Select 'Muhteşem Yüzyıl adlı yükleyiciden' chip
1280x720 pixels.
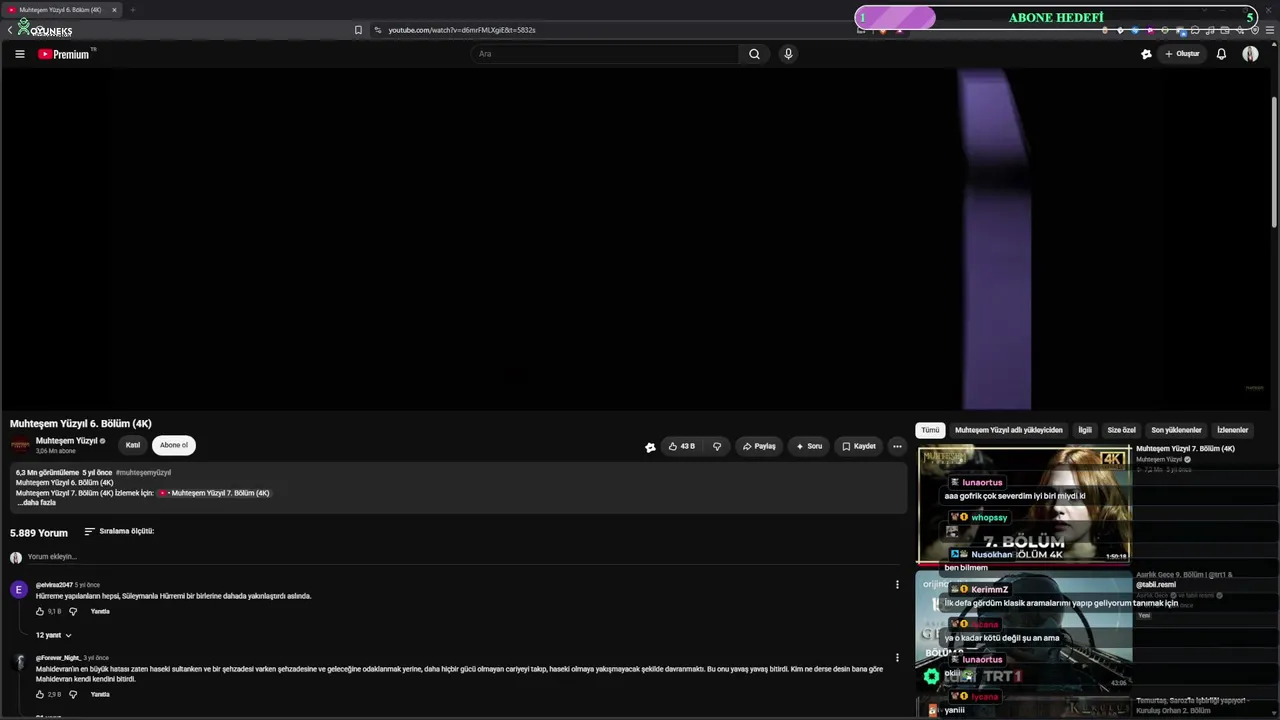[1009, 430]
